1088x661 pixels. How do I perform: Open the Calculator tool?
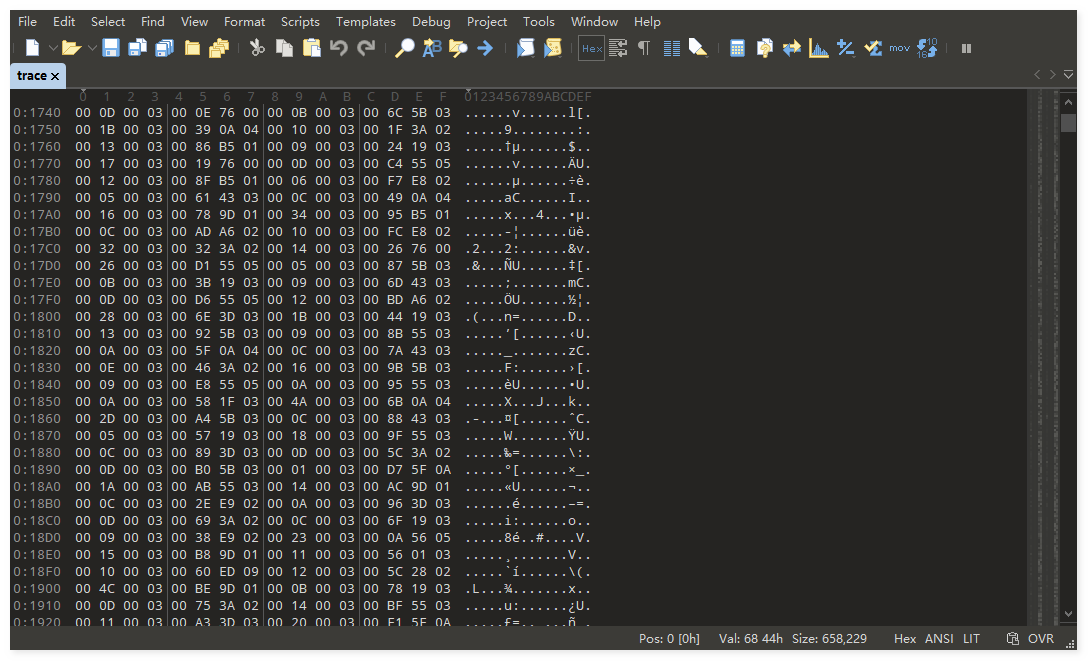pos(737,48)
